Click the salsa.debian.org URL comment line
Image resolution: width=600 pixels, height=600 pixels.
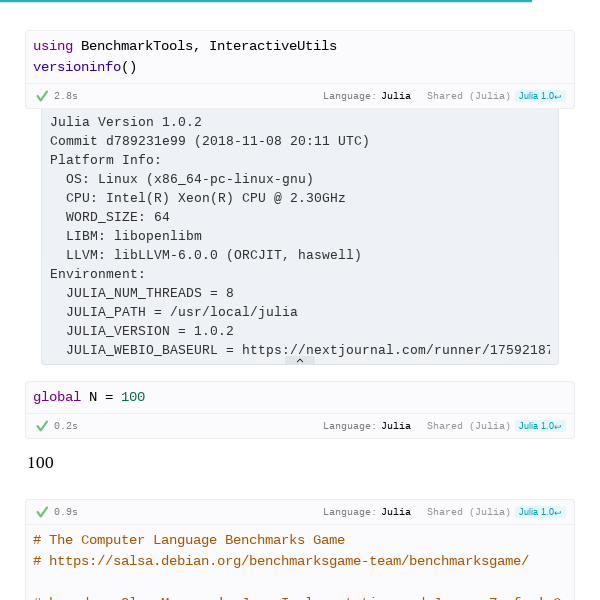click(x=288, y=561)
